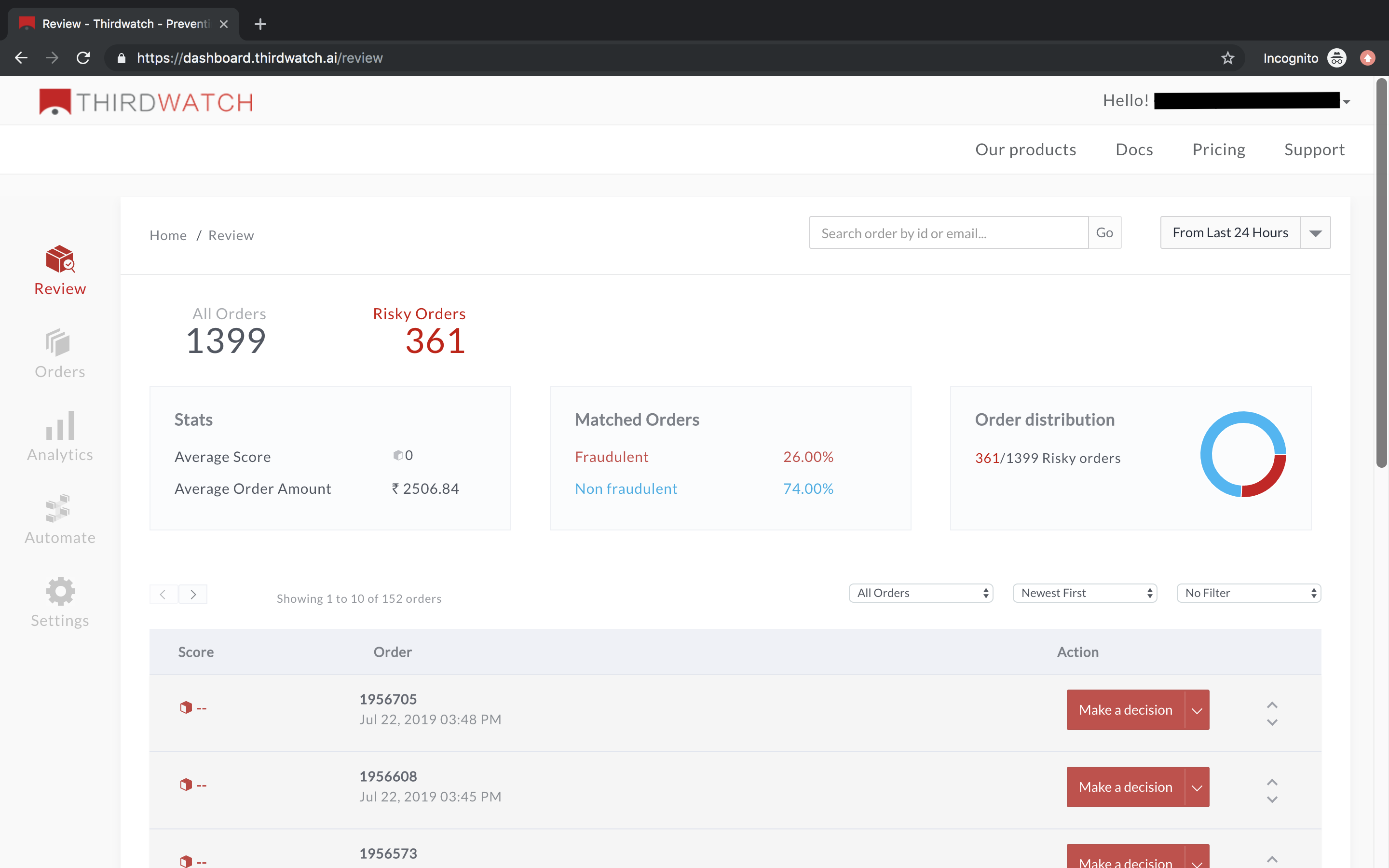Screen dimensions: 1389x868
Task: Click 'Showing 1 to 10 of 152 orders'
Action: click(x=359, y=599)
